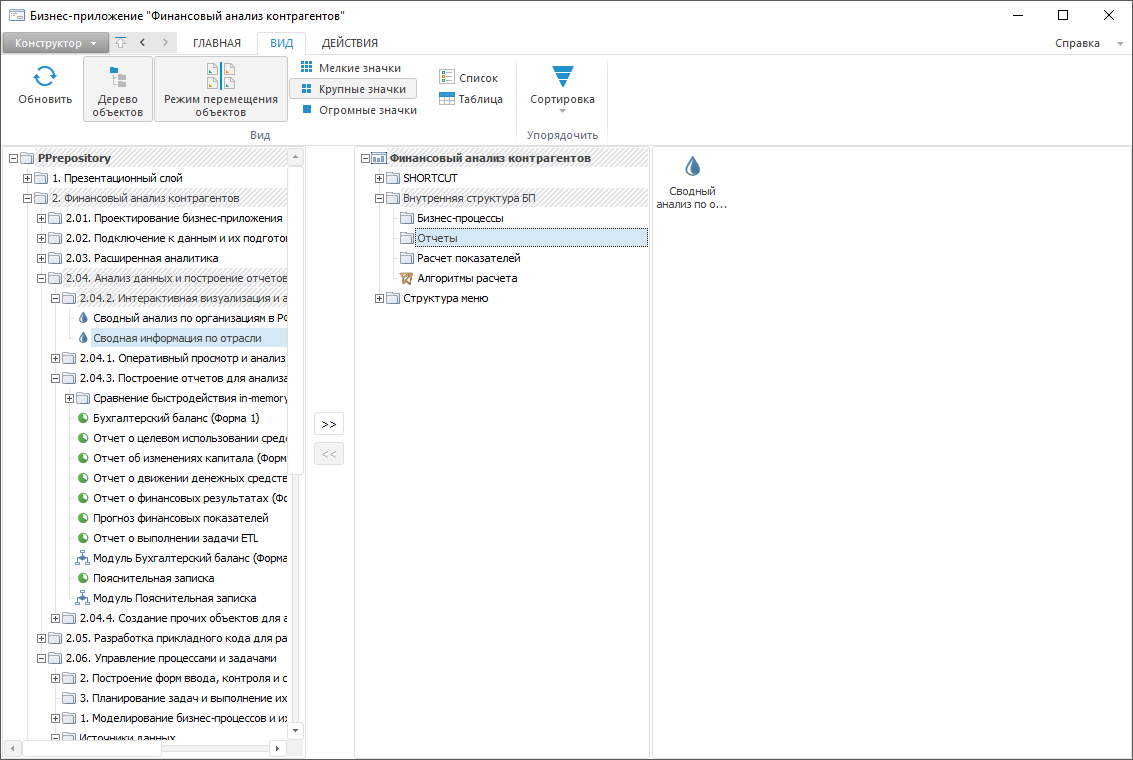
Task: Toggle the Дерево объектов tree button
Action: 118,89
